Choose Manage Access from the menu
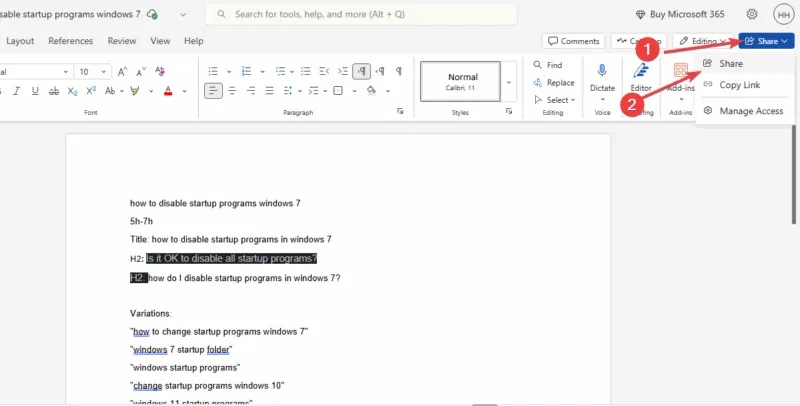800x406 pixels. tap(744, 111)
